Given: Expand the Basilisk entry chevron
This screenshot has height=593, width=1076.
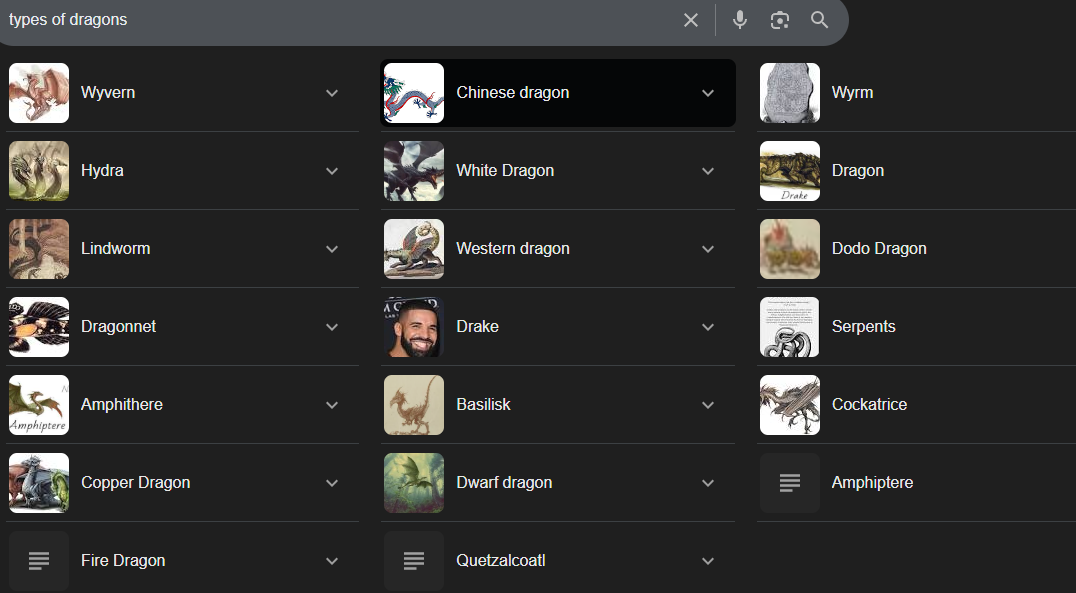Looking at the screenshot, I should click(708, 405).
